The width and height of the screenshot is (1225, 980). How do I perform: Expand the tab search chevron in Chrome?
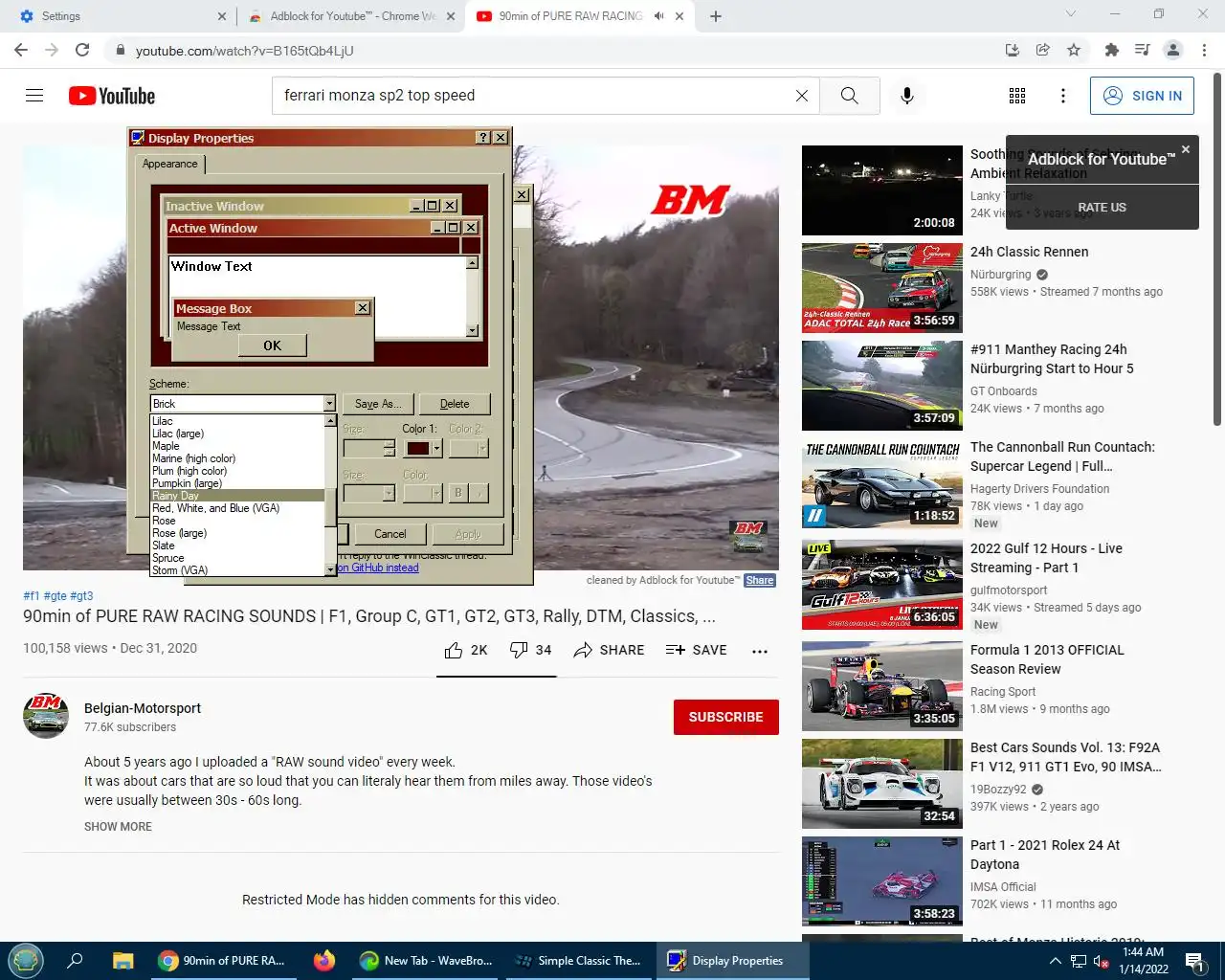(1071, 14)
